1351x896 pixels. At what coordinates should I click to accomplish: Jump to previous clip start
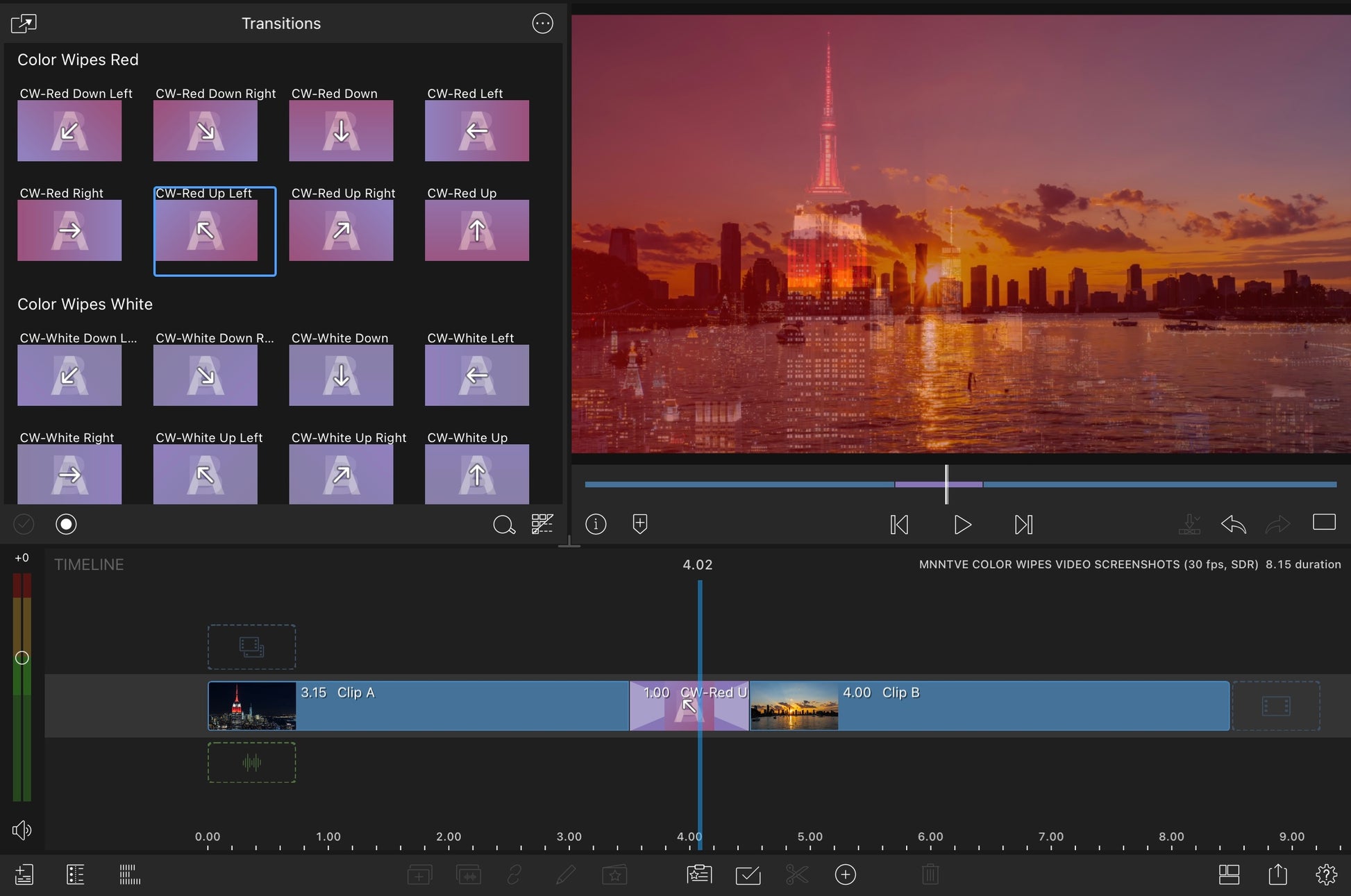[x=899, y=525]
